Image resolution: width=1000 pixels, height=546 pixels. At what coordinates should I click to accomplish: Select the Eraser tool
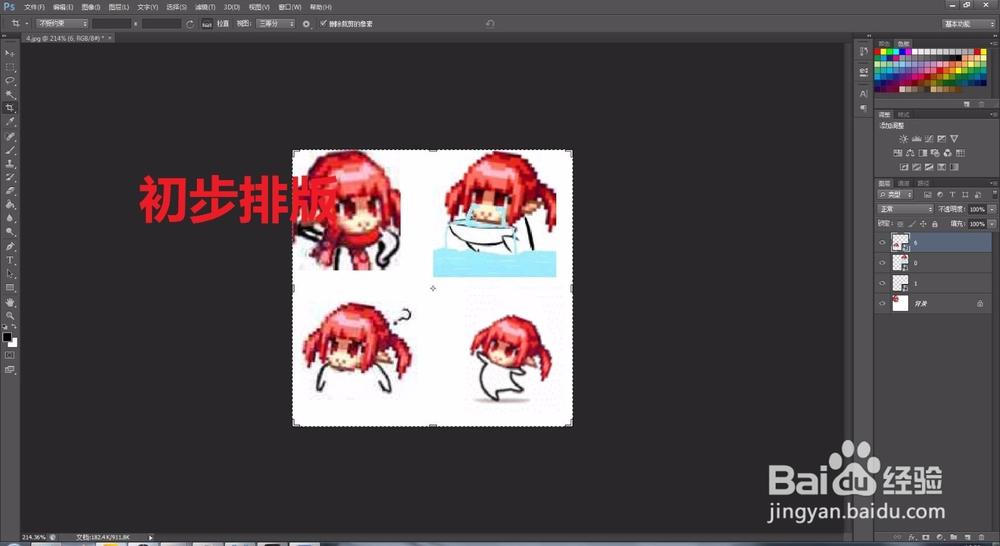(10, 190)
